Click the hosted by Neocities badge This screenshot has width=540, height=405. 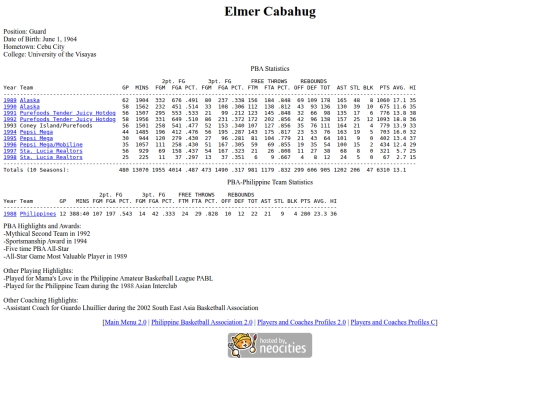[270, 345]
